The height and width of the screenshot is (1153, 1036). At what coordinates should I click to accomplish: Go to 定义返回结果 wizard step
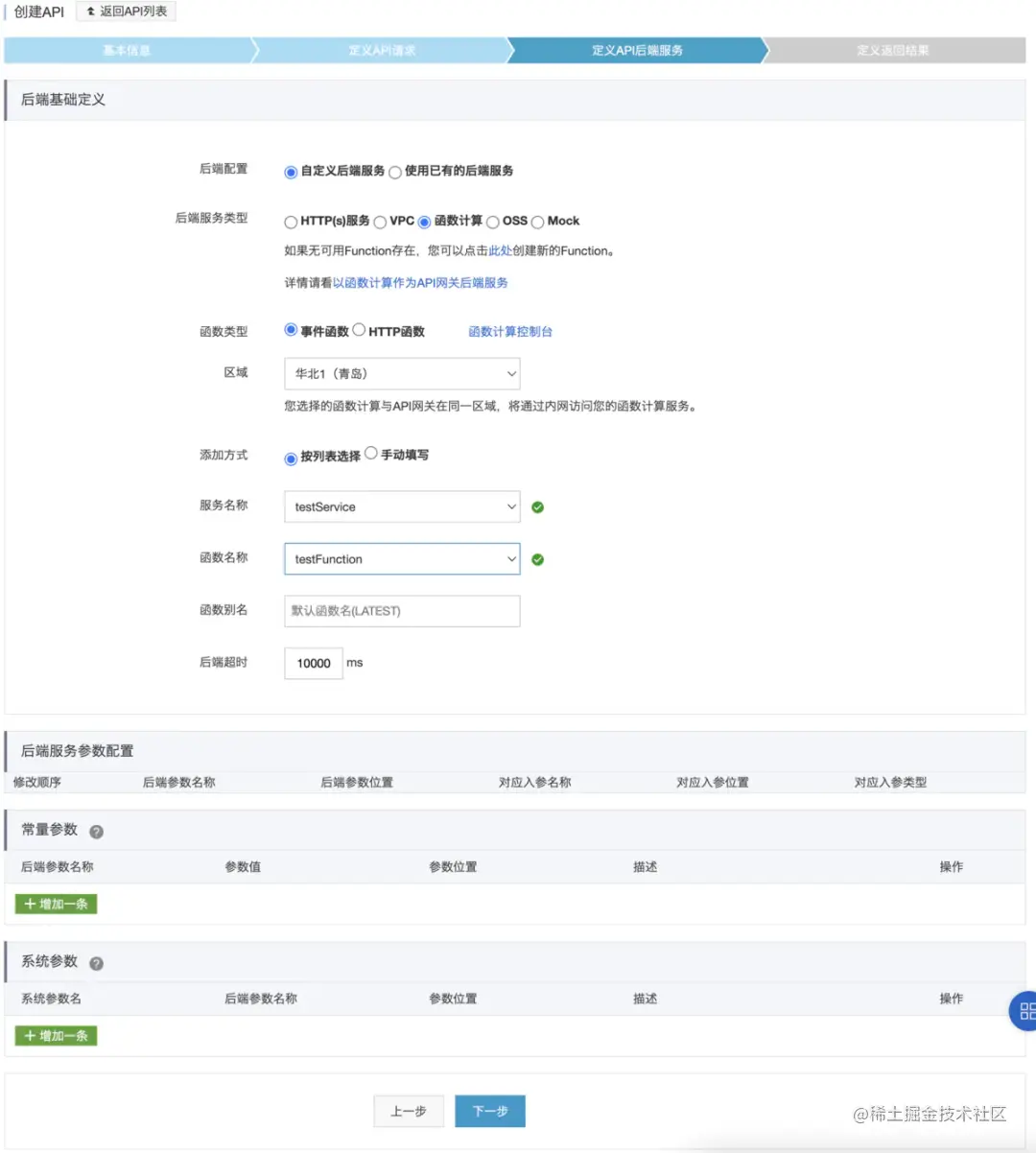(893, 51)
